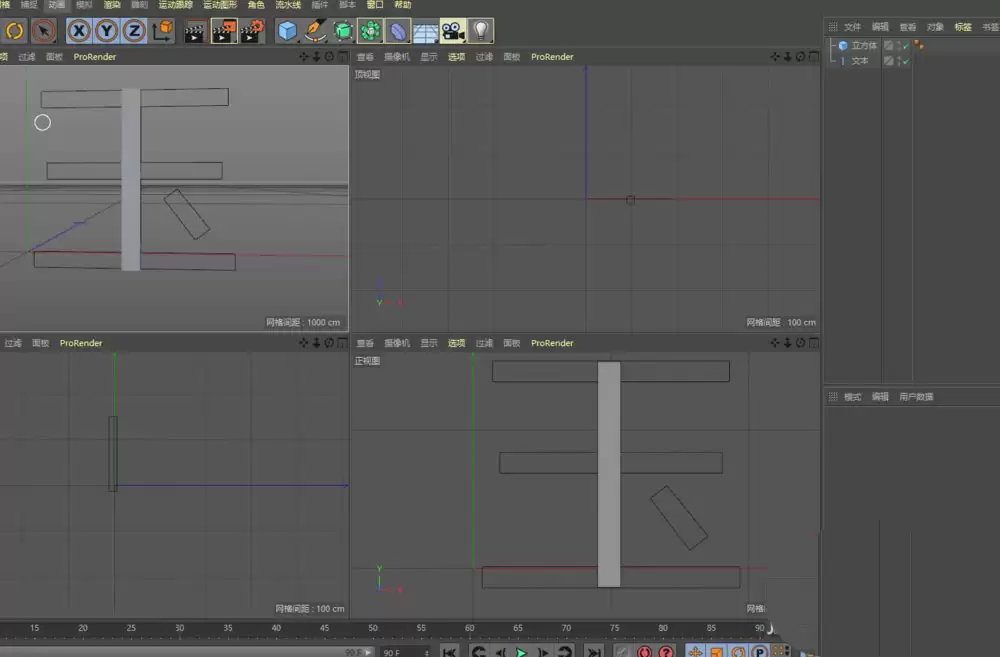Open the 显示 menu of the top viewport
The image size is (1000, 657).
coord(429,57)
